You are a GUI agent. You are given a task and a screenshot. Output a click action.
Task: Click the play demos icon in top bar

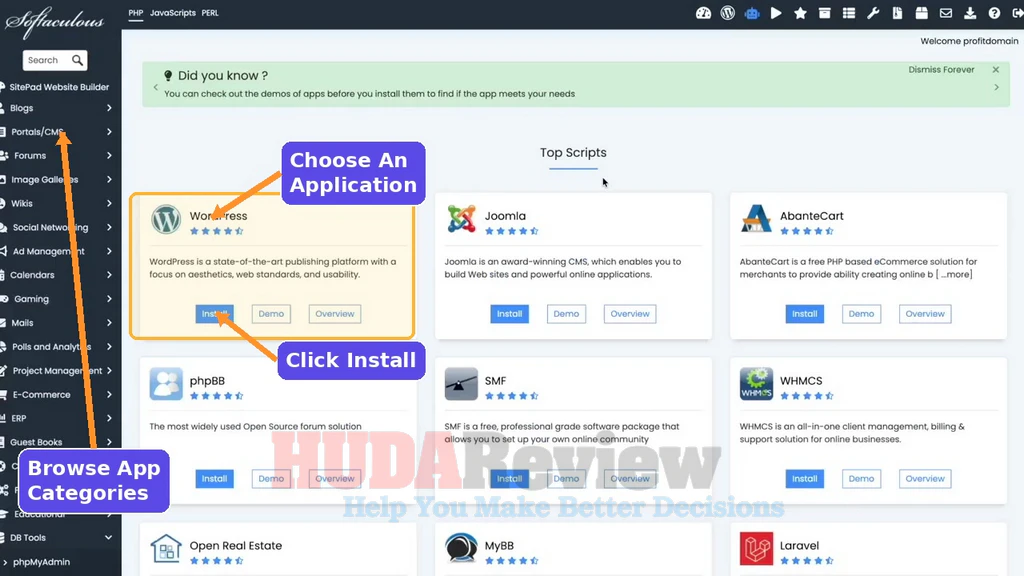pyautogui.click(x=776, y=13)
